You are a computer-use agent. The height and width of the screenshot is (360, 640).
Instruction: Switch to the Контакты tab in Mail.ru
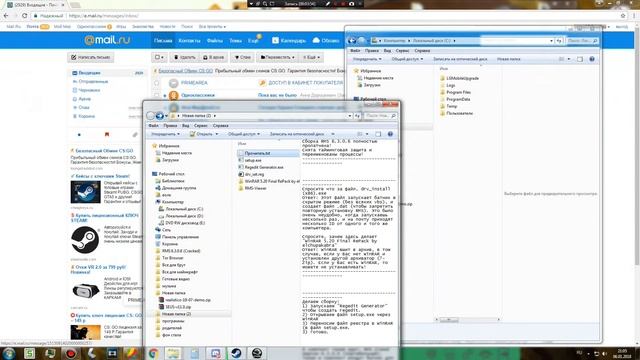pyautogui.click(x=189, y=40)
